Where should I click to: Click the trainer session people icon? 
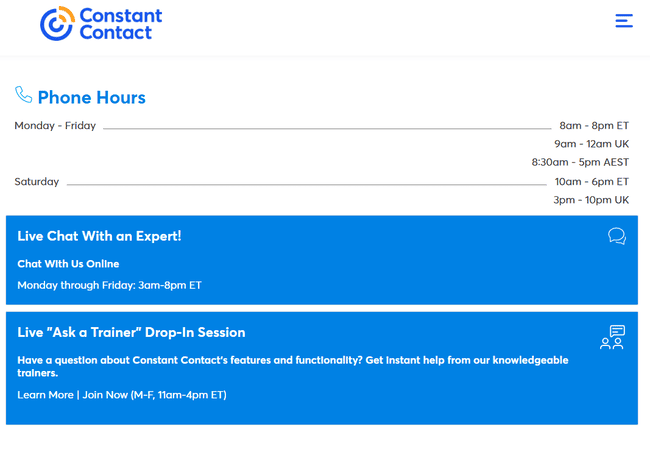(612, 337)
